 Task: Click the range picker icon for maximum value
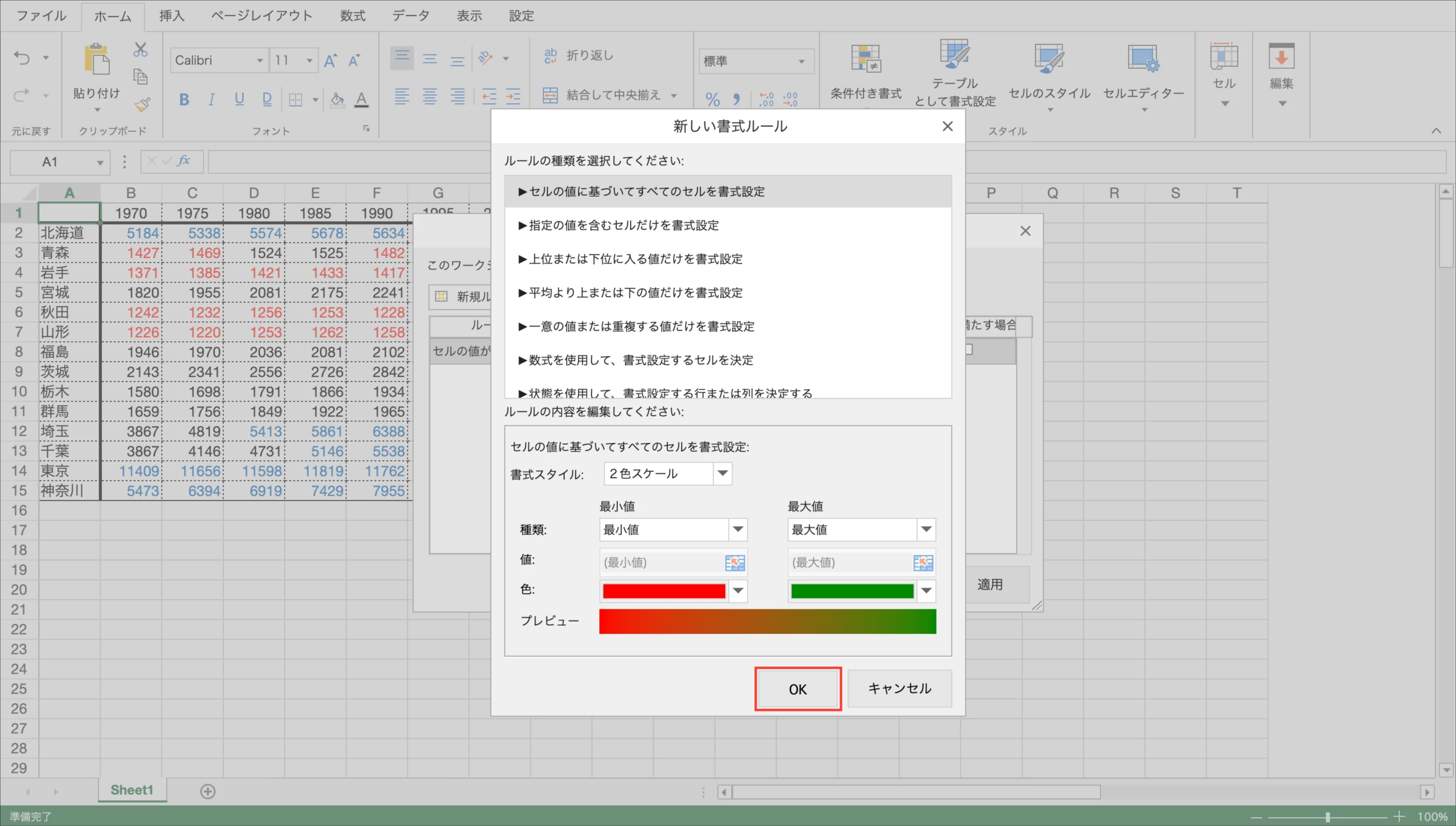click(923, 563)
